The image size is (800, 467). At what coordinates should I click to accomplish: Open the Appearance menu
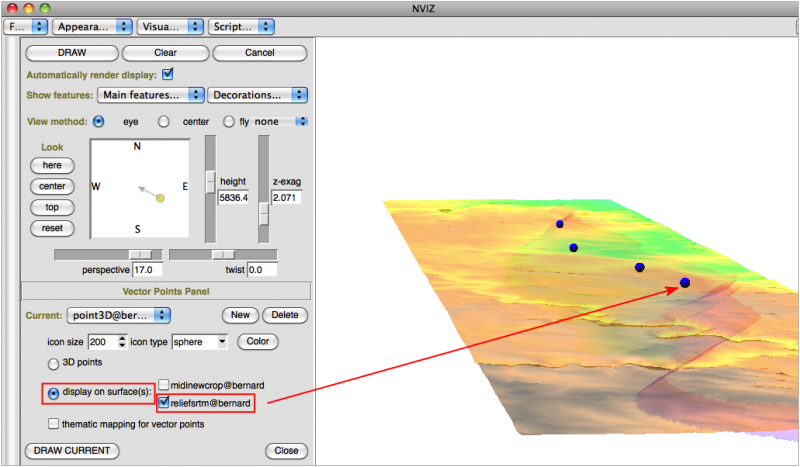point(92,26)
